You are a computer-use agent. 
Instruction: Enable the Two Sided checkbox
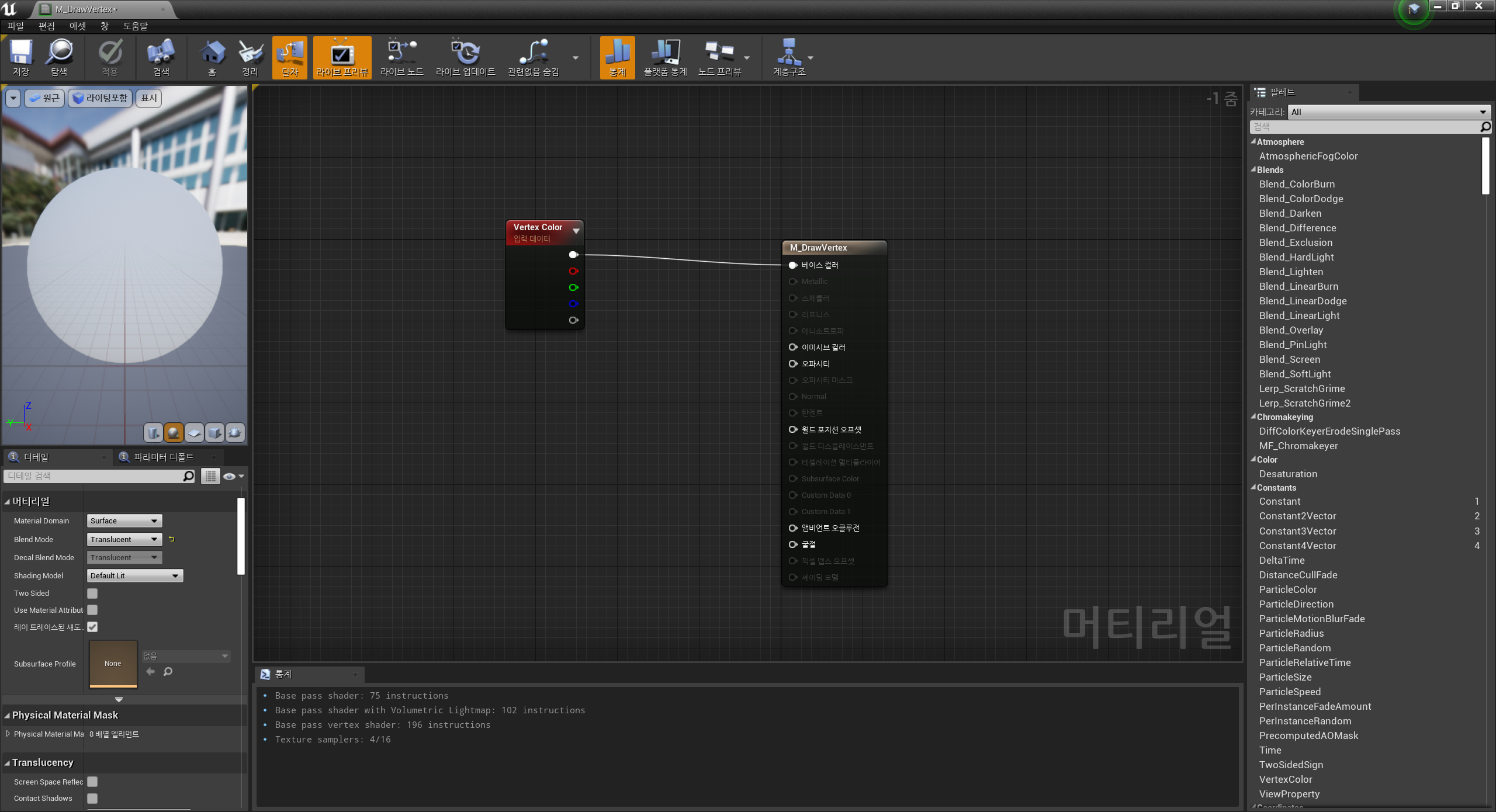[92, 593]
